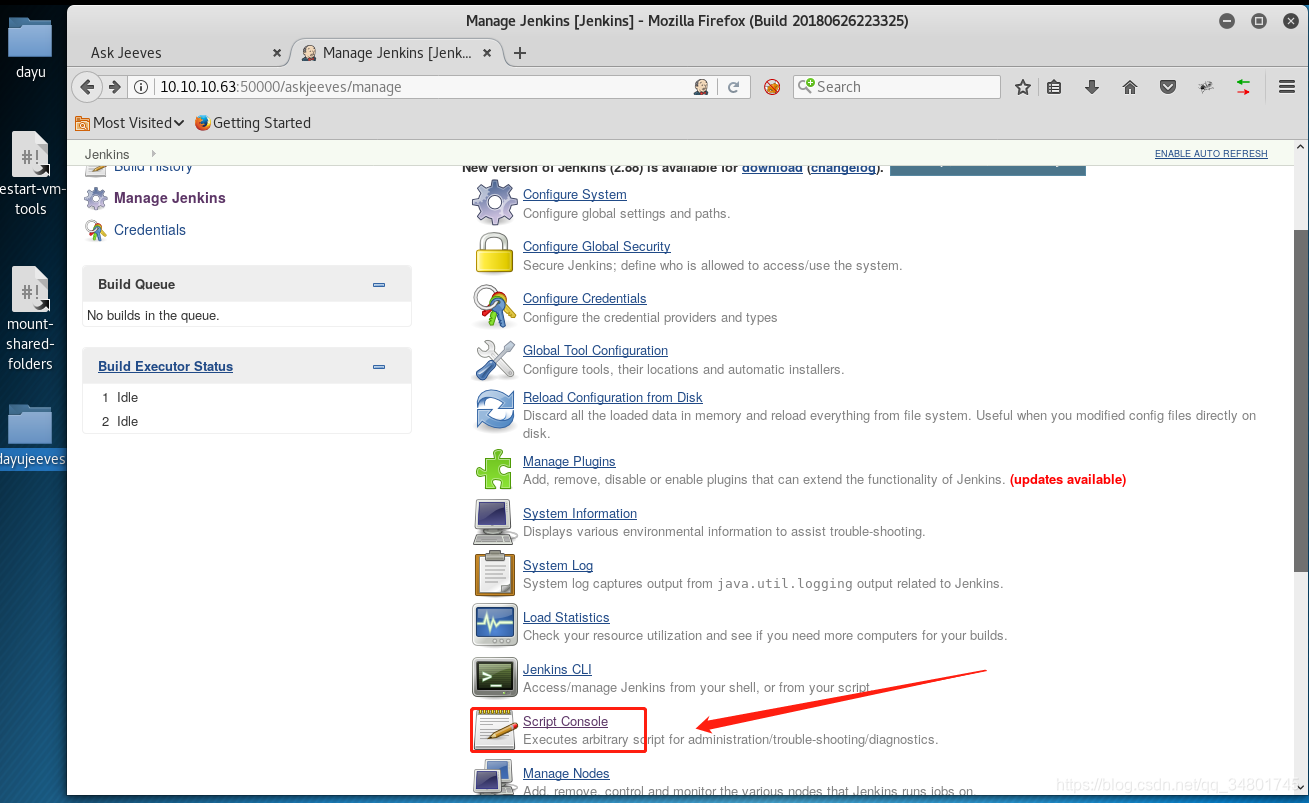Open the Manage Nodes link
This screenshot has height=803, width=1309.
(x=566, y=774)
